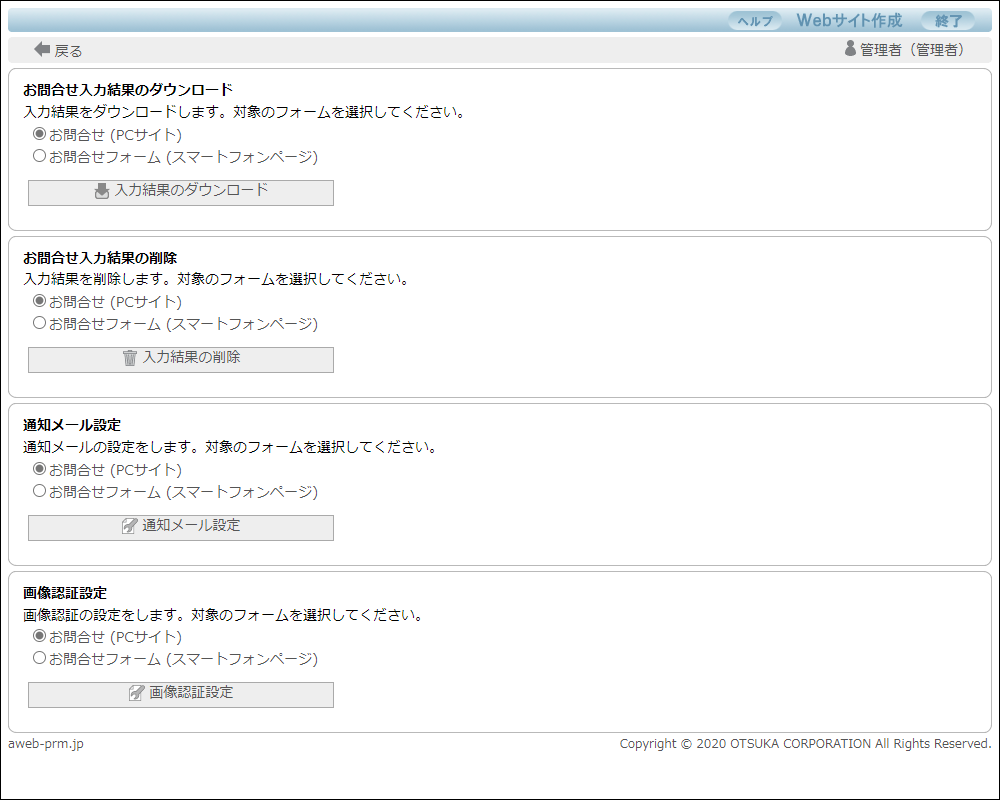Click the 管理者（管理者）user name label

[912, 50]
